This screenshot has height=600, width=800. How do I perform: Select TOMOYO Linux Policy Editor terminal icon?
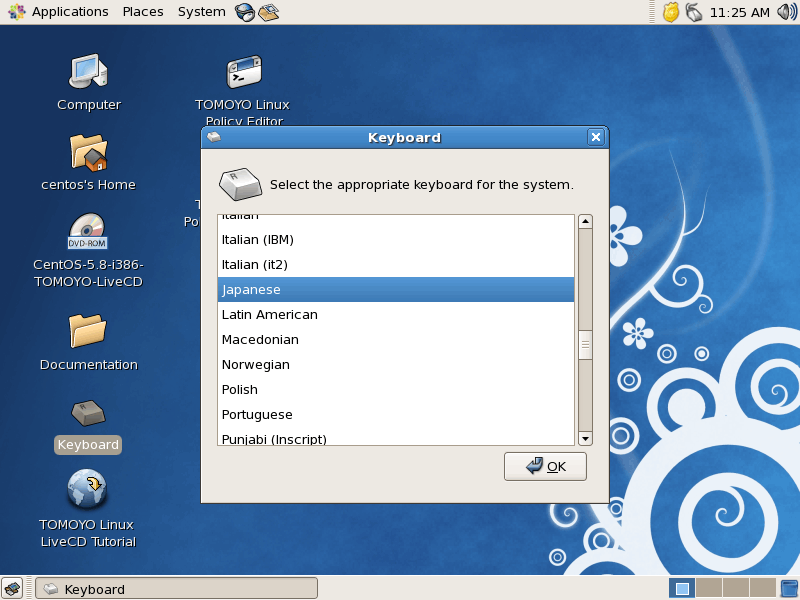244,72
